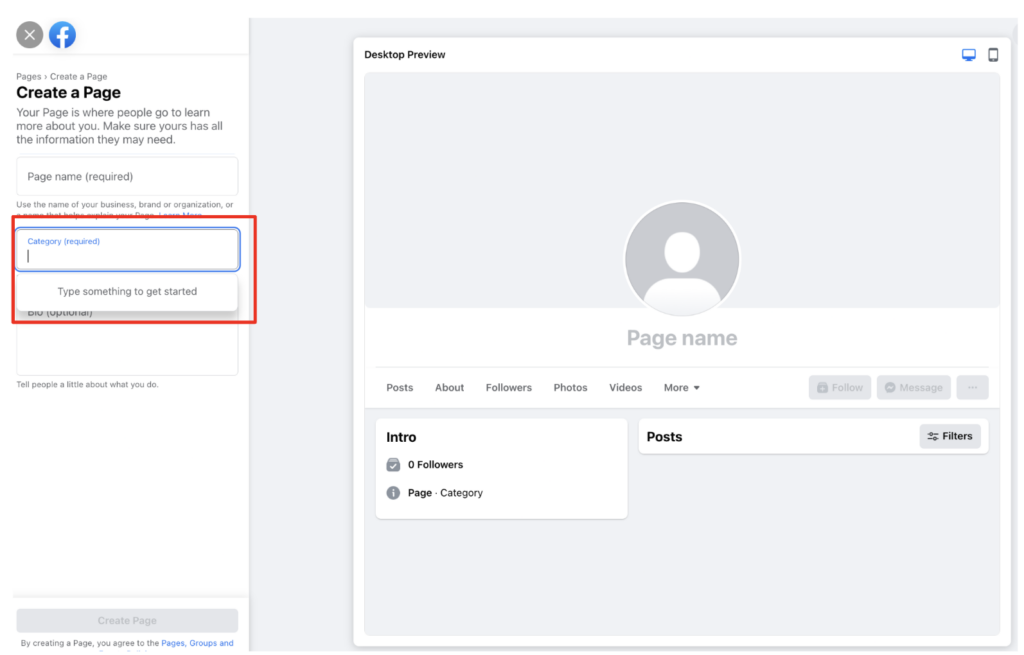The height and width of the screenshot is (655, 1024).
Task: Open the three-dot options button
Action: (x=972, y=387)
